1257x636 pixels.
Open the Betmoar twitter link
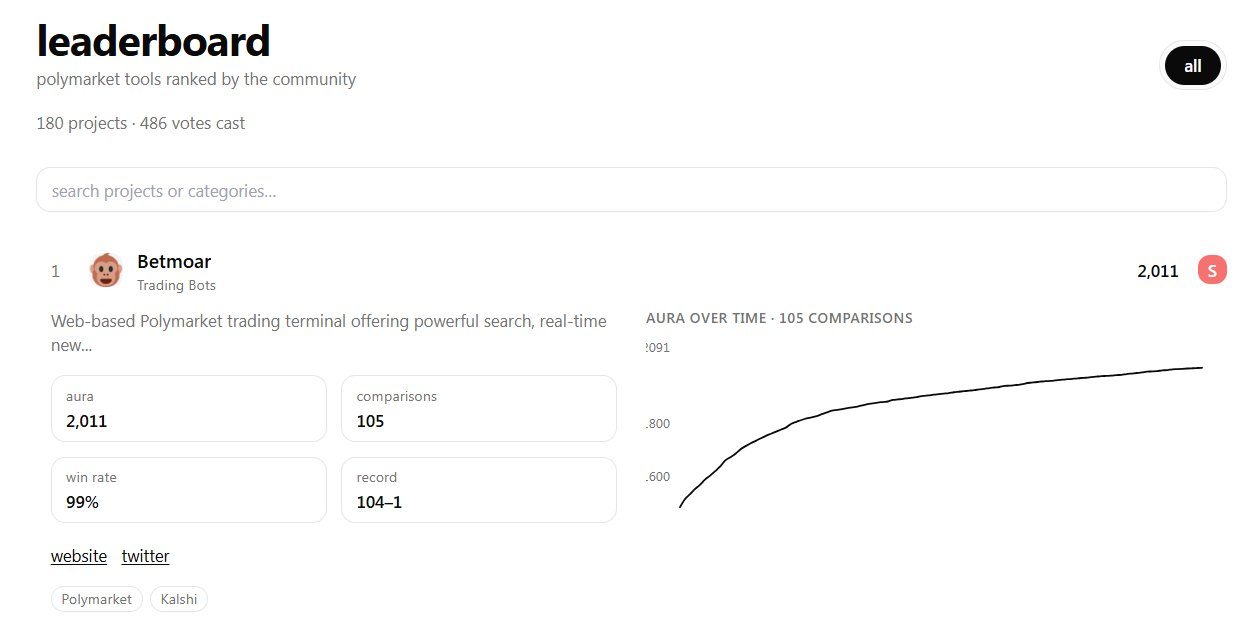(146, 556)
